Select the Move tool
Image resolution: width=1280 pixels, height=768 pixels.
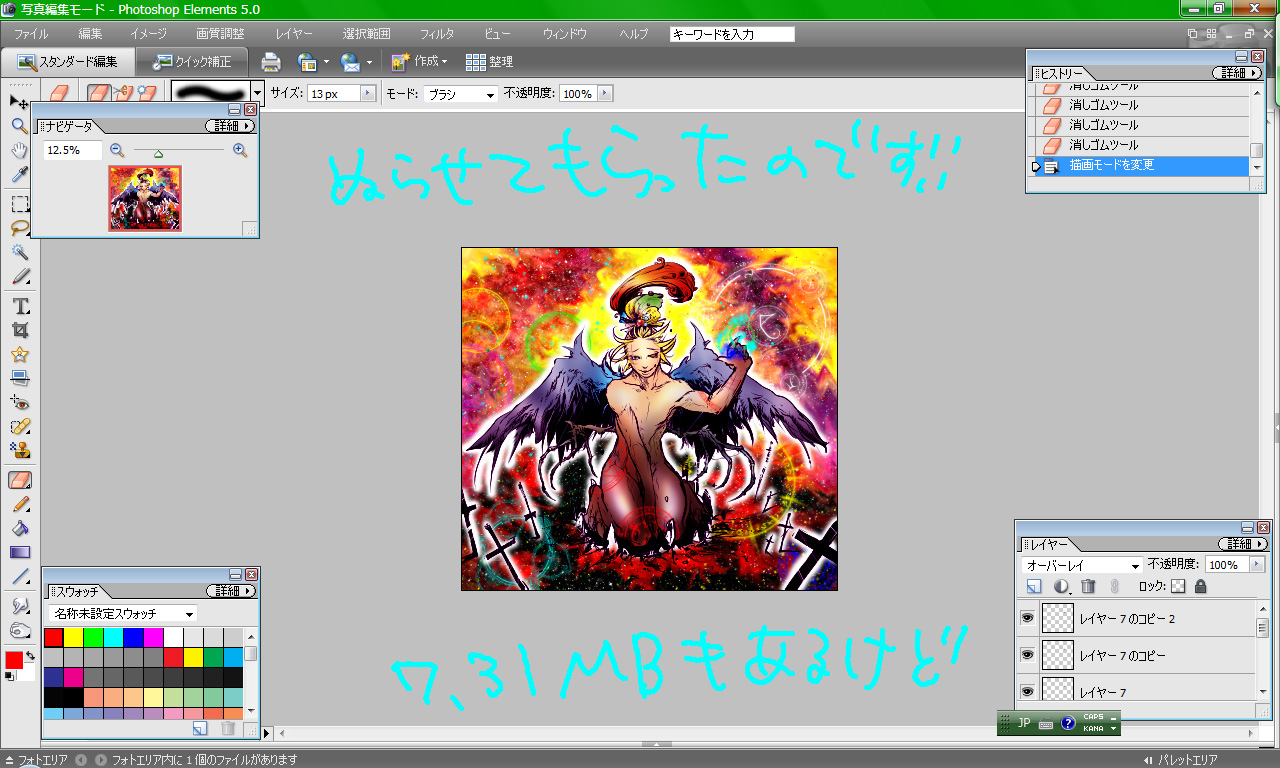tap(19, 101)
